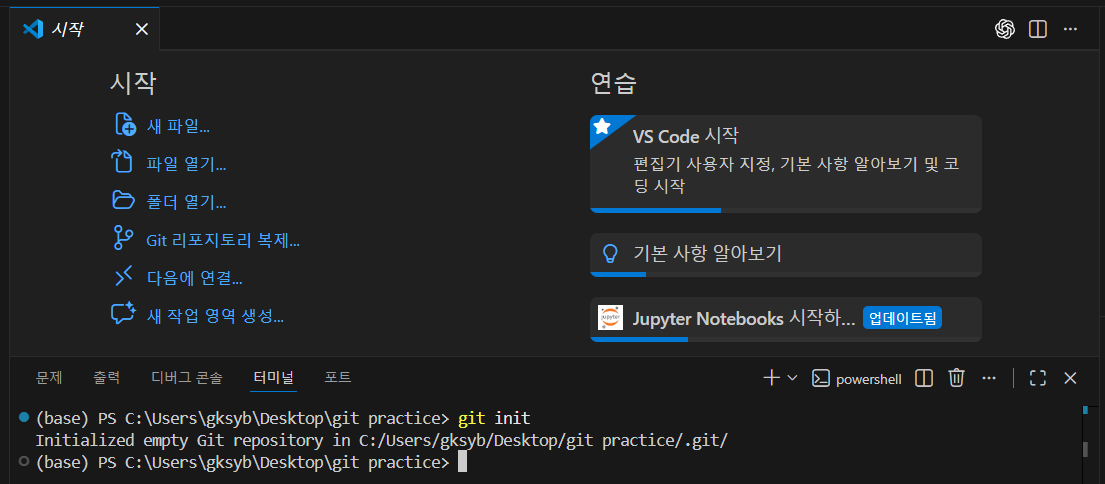Click the 시작 section heading

[132, 84]
